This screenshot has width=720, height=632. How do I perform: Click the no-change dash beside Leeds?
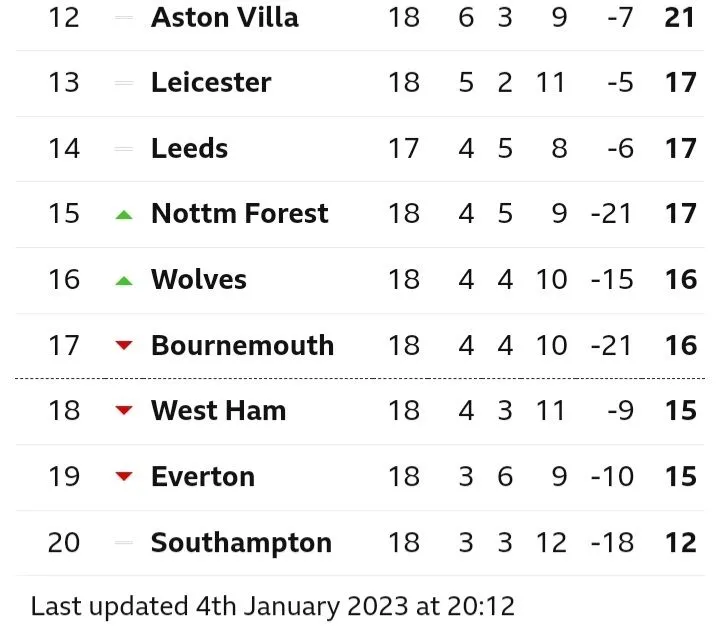[124, 149]
